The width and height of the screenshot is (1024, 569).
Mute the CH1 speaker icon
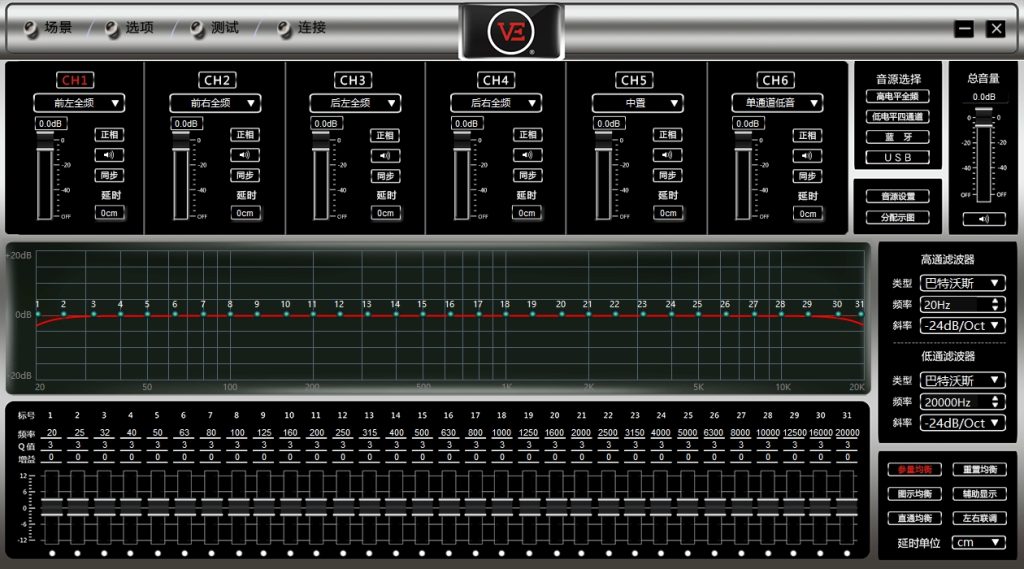point(109,155)
